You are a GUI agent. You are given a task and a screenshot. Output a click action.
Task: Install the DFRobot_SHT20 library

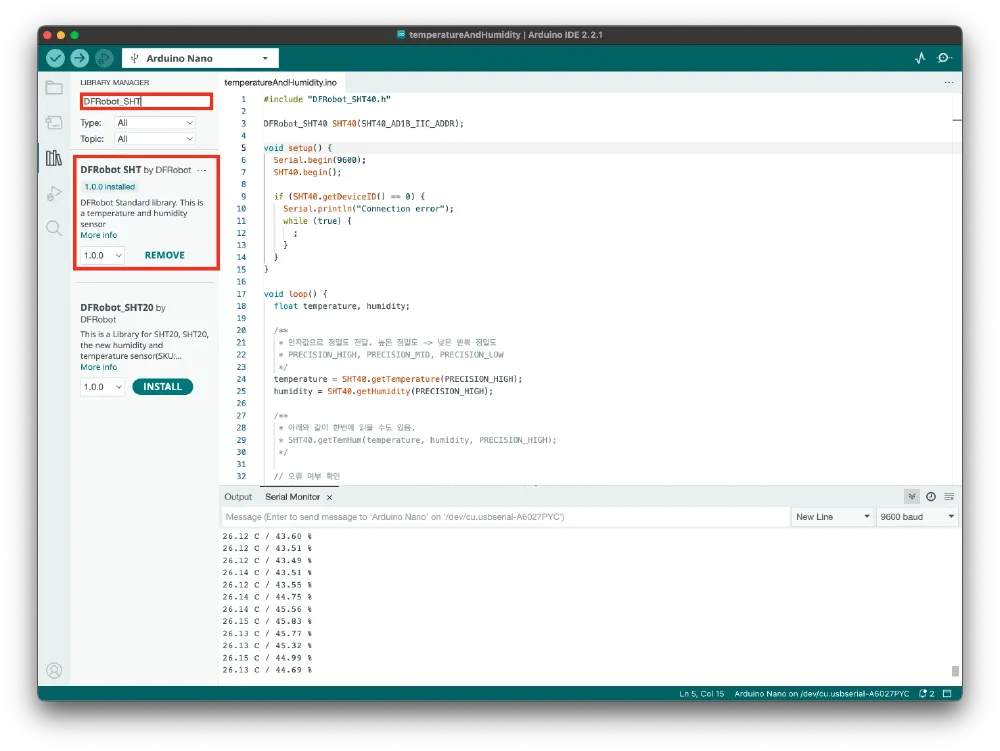click(162, 386)
